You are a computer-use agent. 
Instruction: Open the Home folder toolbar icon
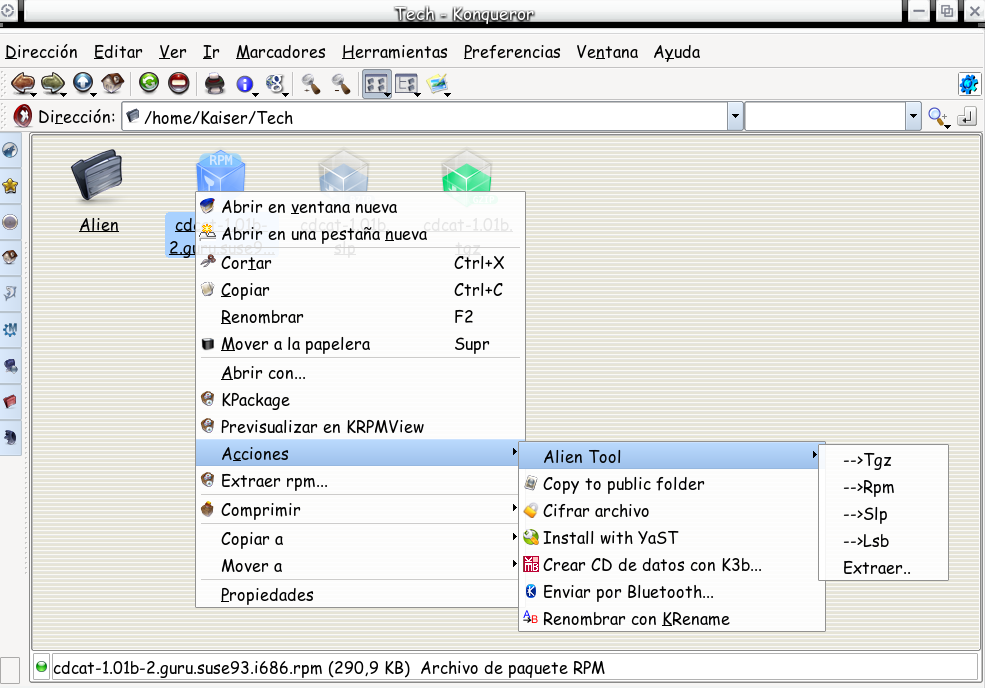(113, 83)
